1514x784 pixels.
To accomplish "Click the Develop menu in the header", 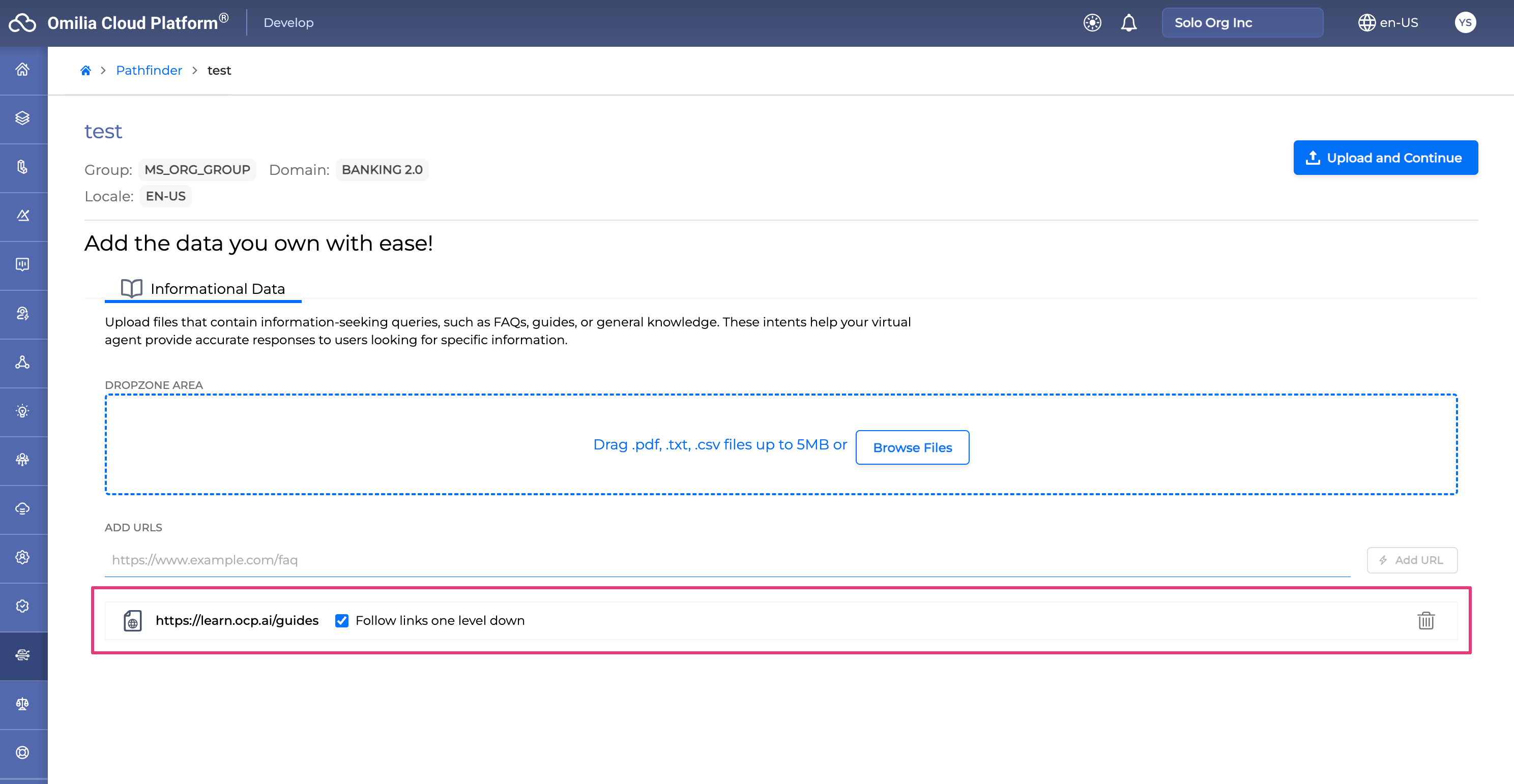I will (288, 23).
